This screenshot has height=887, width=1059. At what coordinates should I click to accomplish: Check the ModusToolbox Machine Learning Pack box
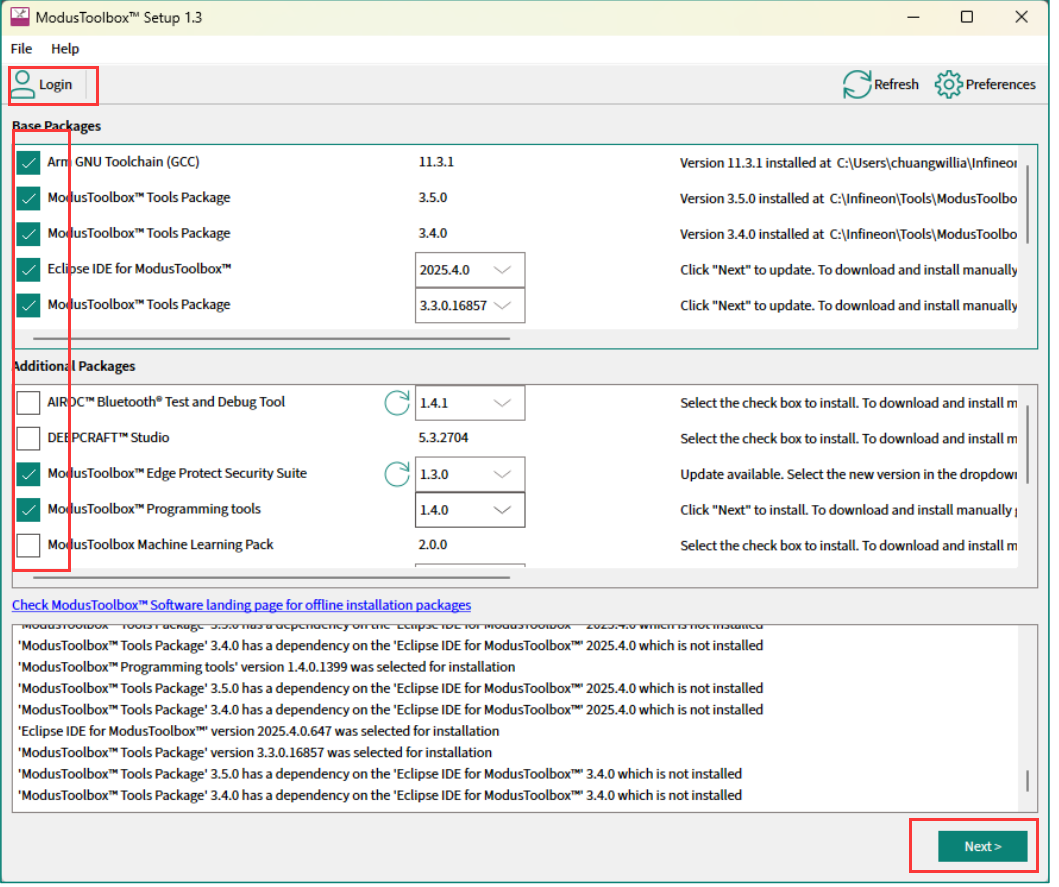tap(28, 548)
